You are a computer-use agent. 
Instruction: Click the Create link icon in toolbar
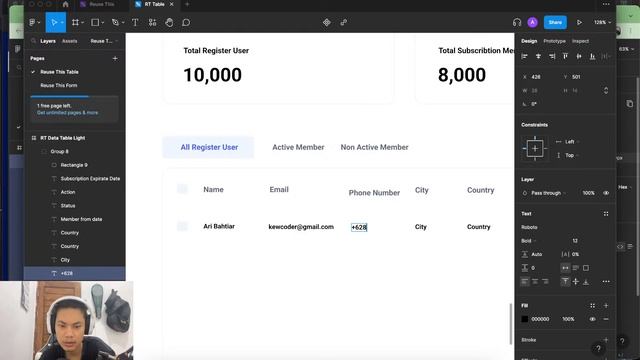(344, 22)
